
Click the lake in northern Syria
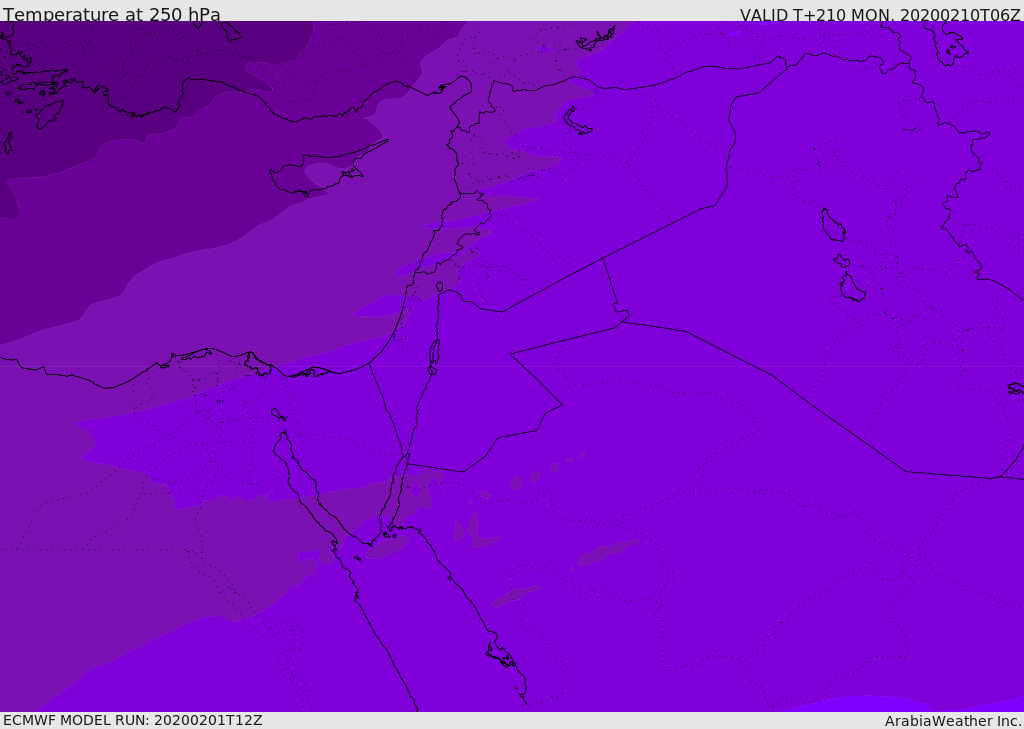tap(577, 122)
